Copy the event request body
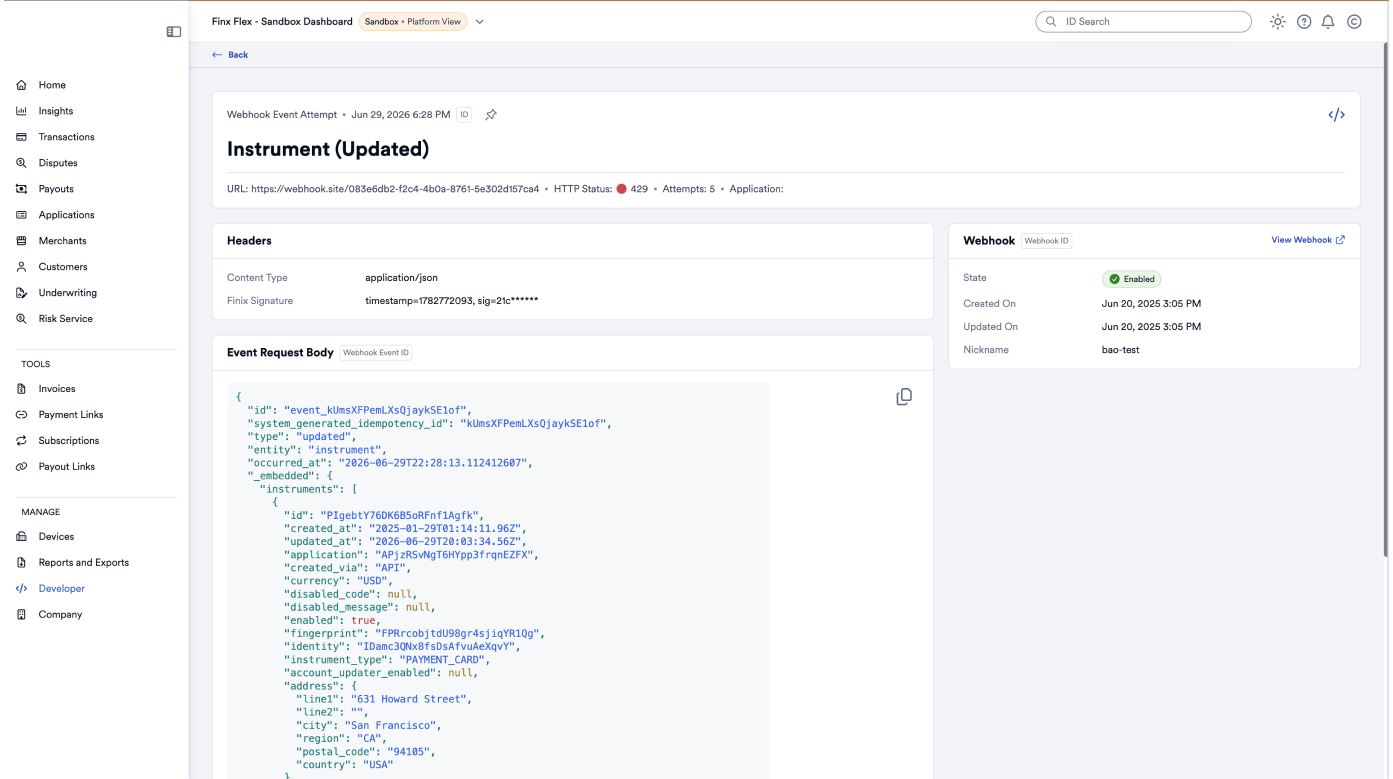 904,397
